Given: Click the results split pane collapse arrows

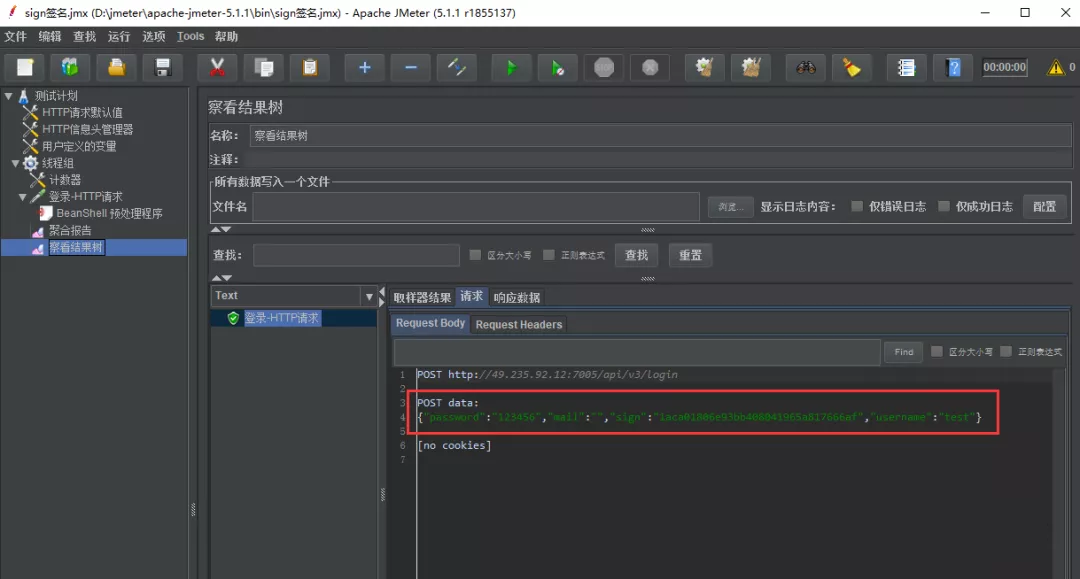Looking at the screenshot, I should (x=382, y=297).
